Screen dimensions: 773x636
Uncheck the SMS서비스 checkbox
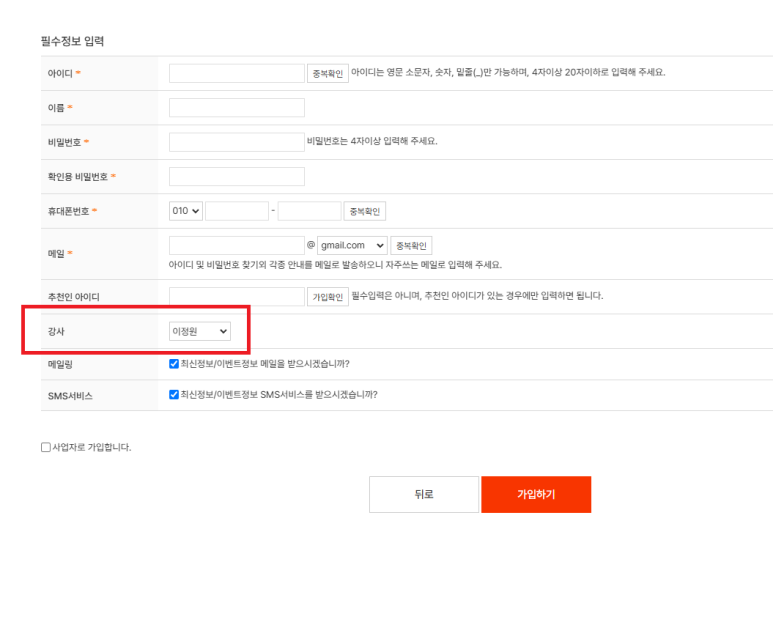click(x=174, y=394)
